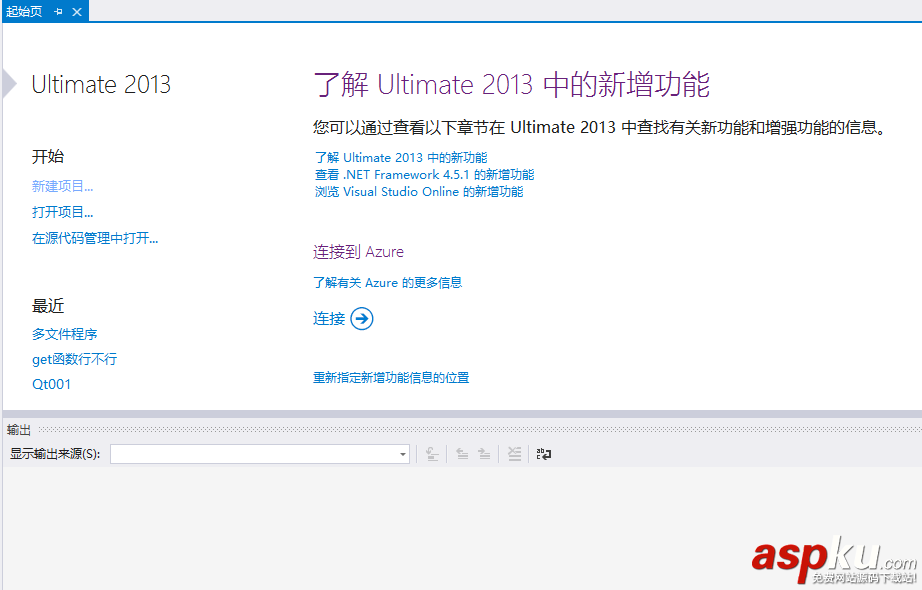Click 重新指定新增功能信息的位置 link
922x590 pixels.
click(391, 378)
